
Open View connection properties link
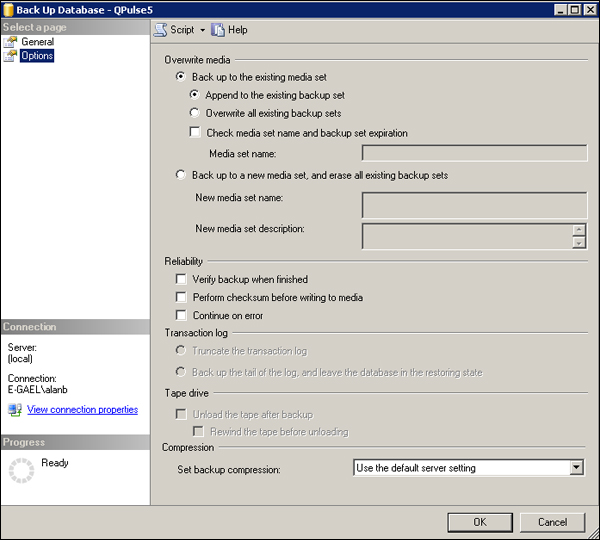82,409
